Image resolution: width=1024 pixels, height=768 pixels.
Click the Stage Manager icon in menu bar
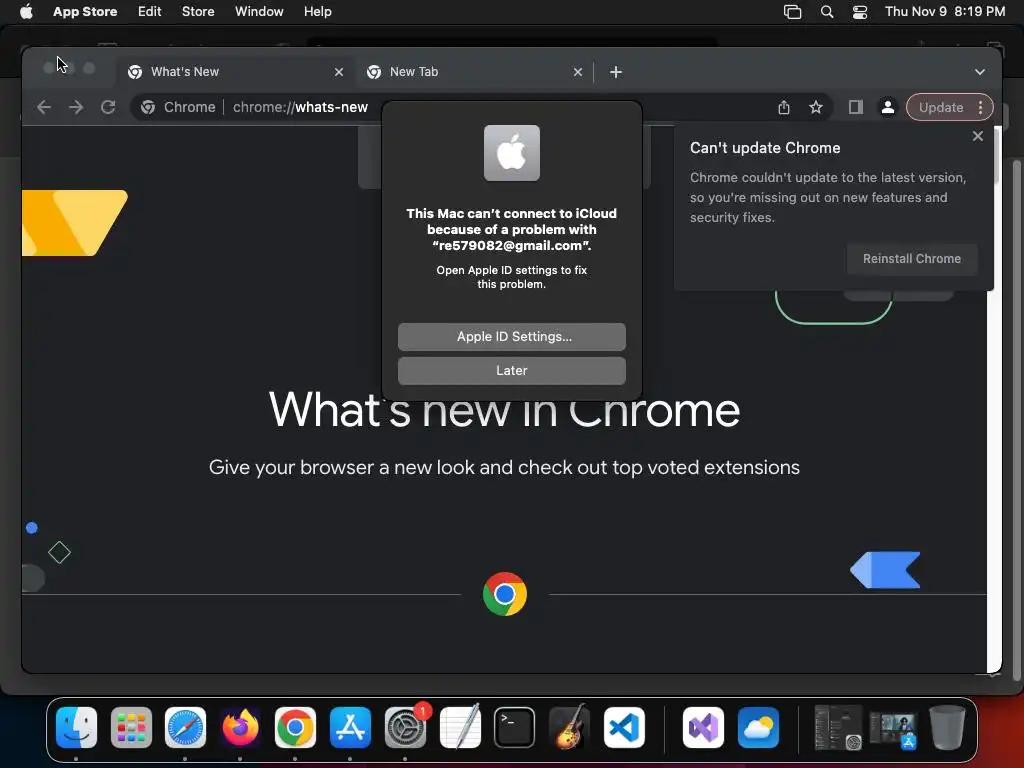click(x=792, y=12)
